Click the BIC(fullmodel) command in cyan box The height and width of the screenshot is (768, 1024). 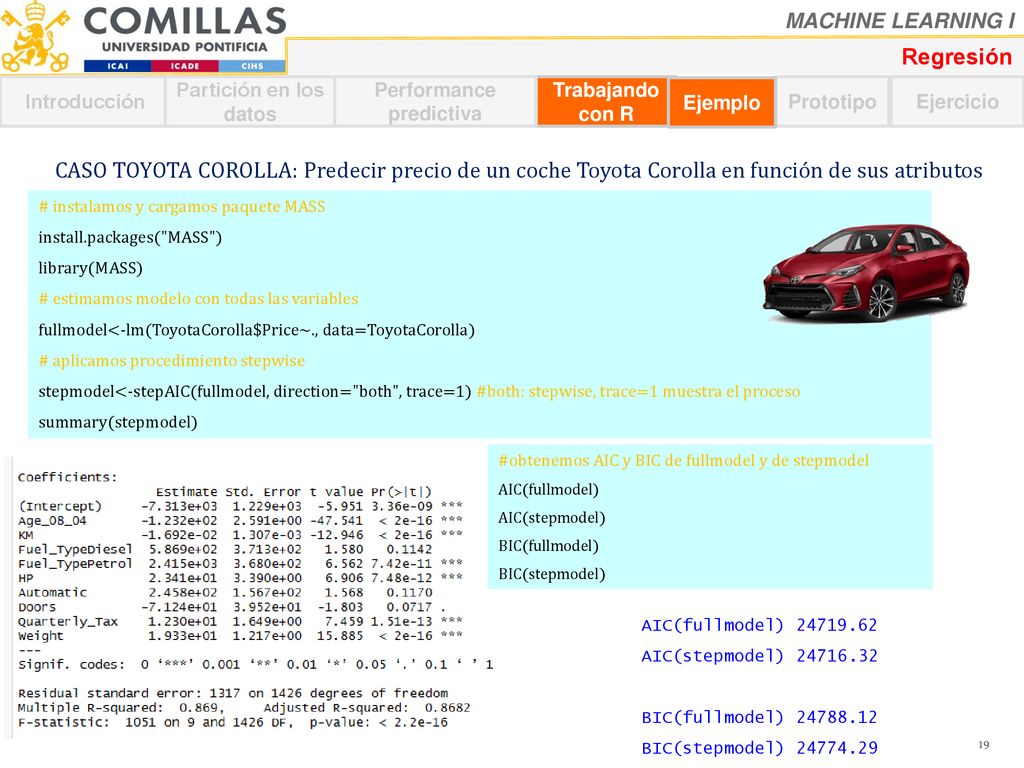549,545
